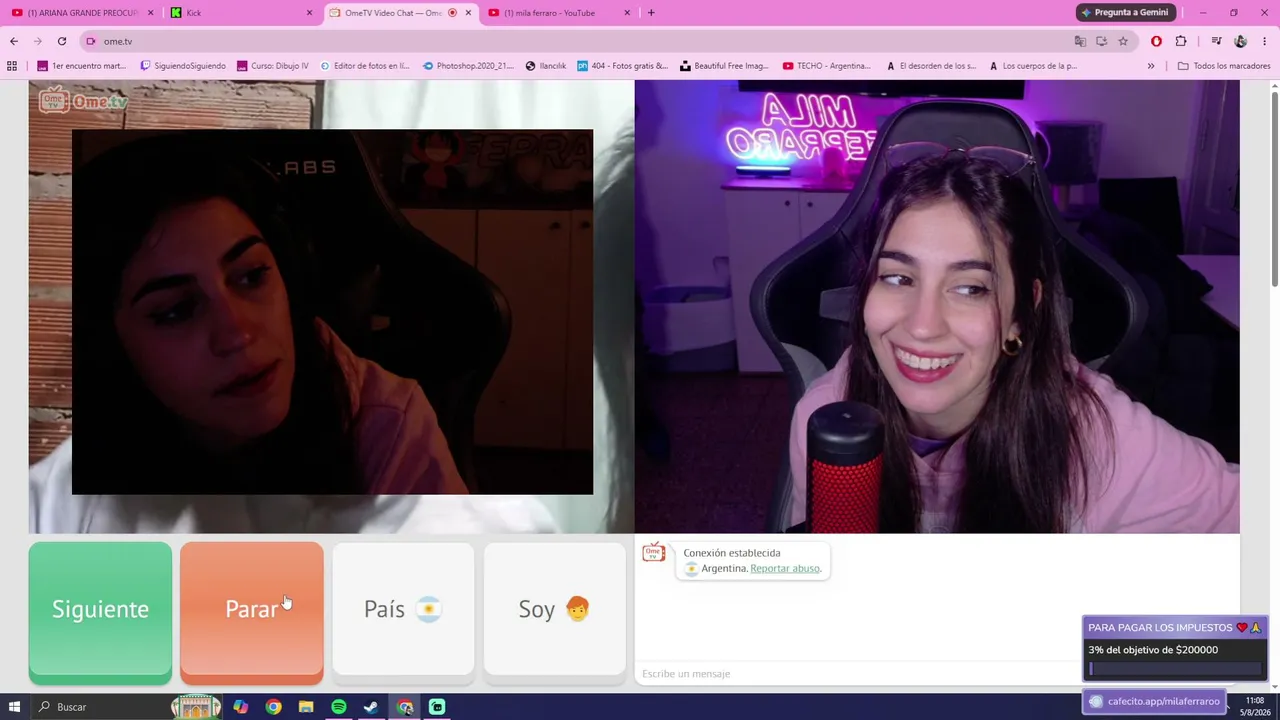This screenshot has height=720, width=1280.
Task: Click the green Siguiente button
Action: pos(100,613)
